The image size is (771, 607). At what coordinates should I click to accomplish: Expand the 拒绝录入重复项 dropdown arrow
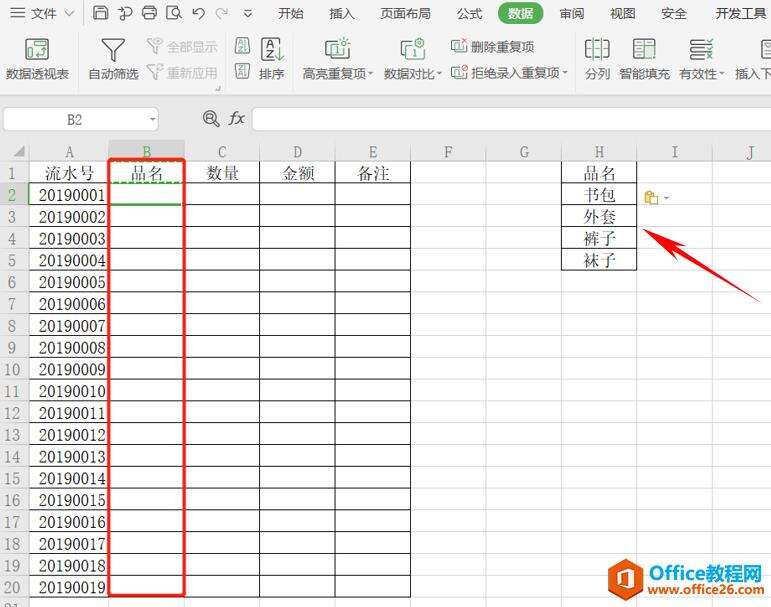point(565,73)
